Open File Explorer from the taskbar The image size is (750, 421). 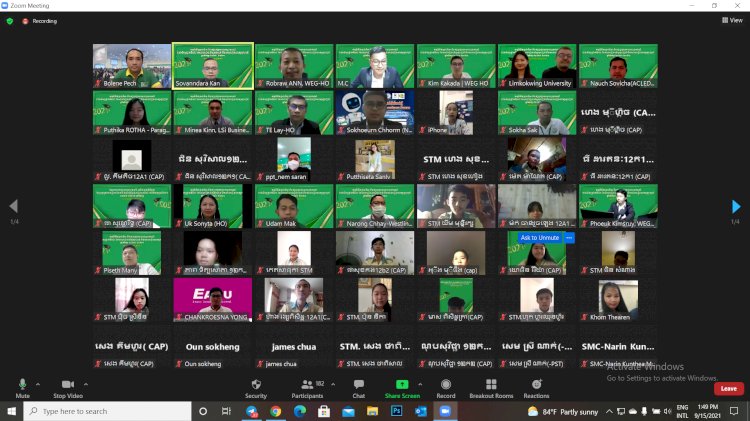click(372, 411)
